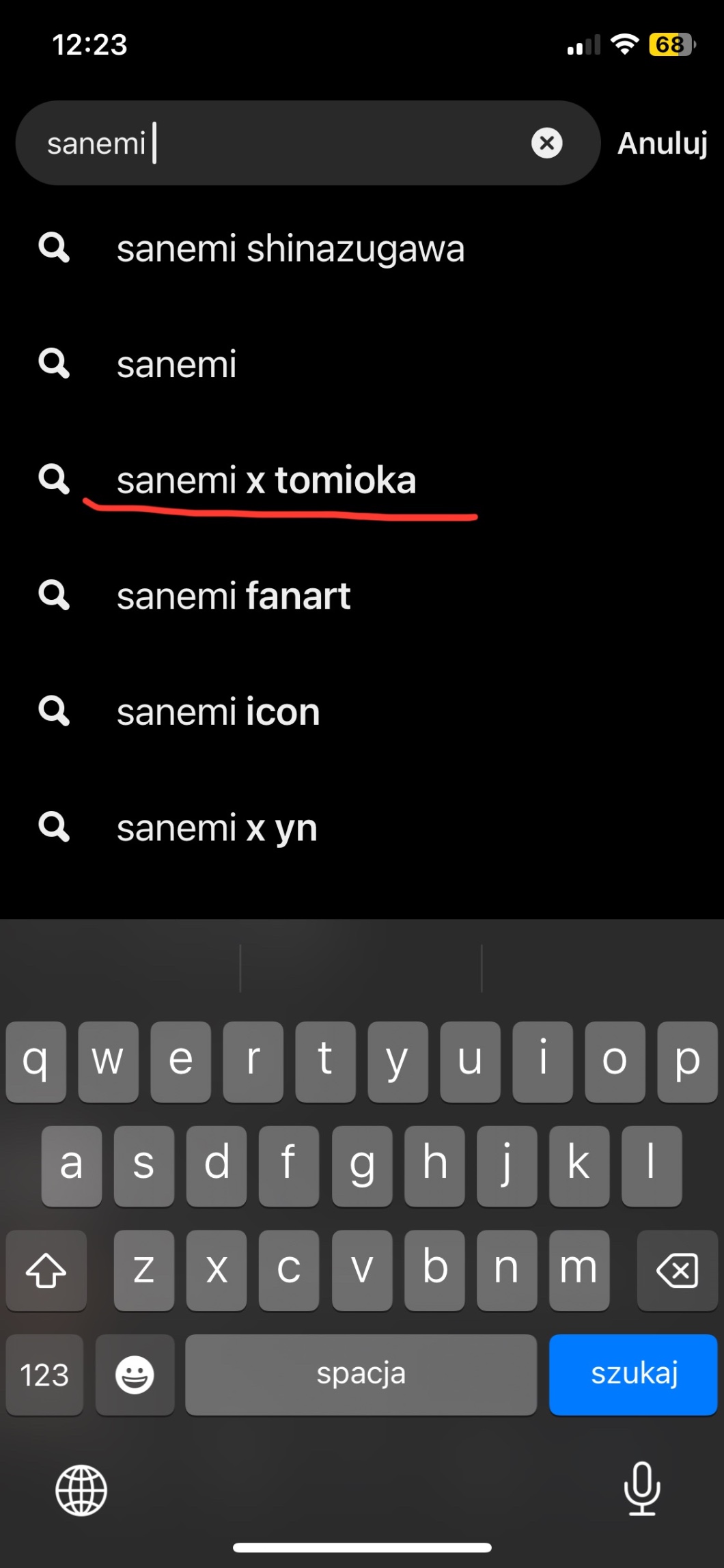Tap search icon beside sanemi shinazugawa
724x1568 pixels.
pyautogui.click(x=54, y=247)
